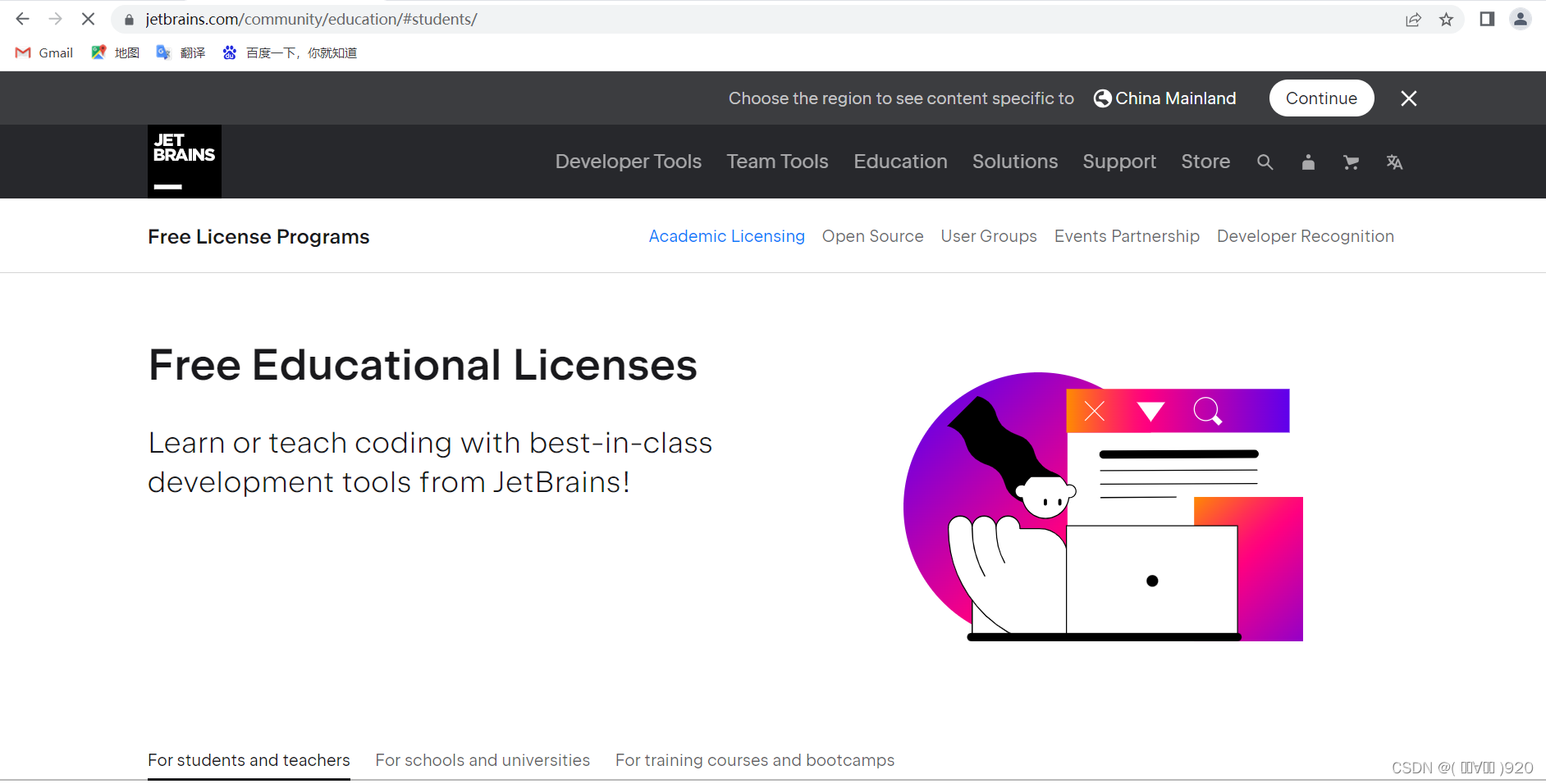Screen dimensions: 1546x784
Task: Open the Education menu
Action: (x=900, y=162)
